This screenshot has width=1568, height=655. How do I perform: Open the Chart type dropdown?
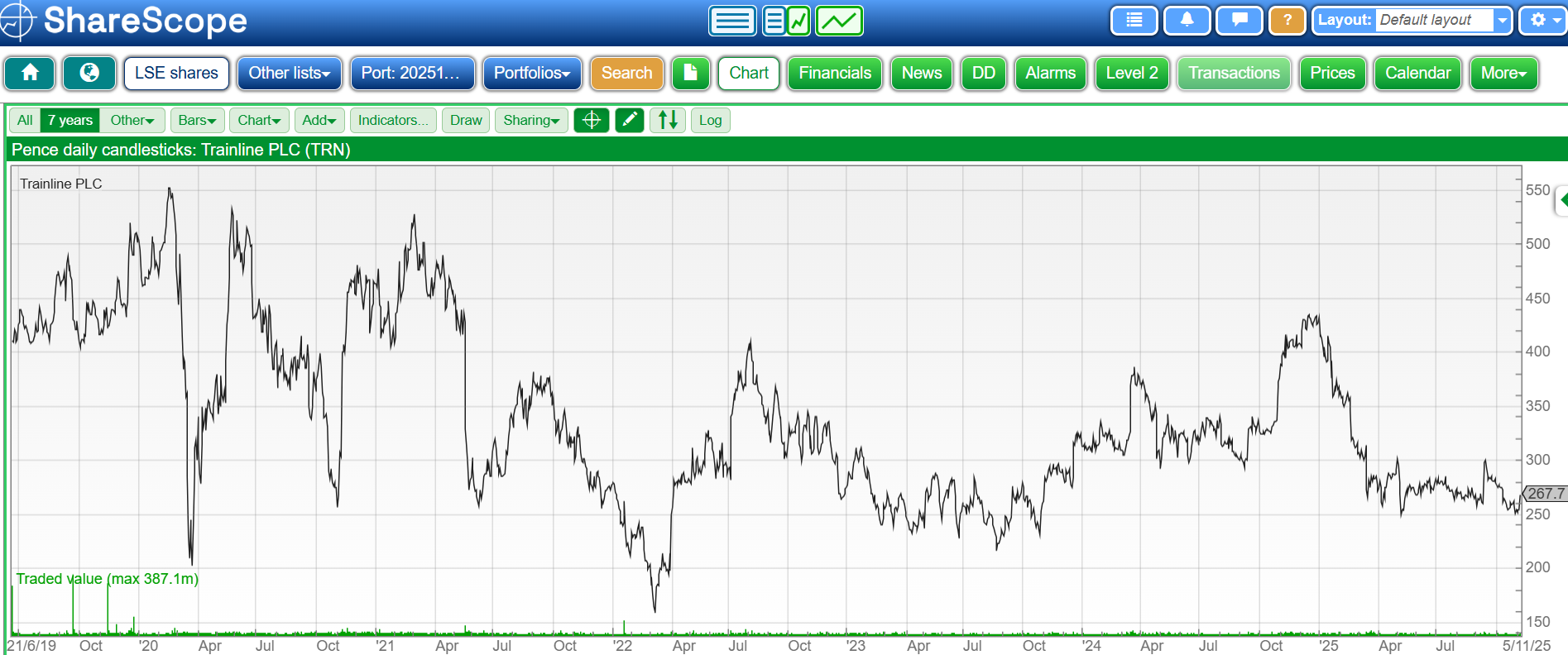[259, 120]
